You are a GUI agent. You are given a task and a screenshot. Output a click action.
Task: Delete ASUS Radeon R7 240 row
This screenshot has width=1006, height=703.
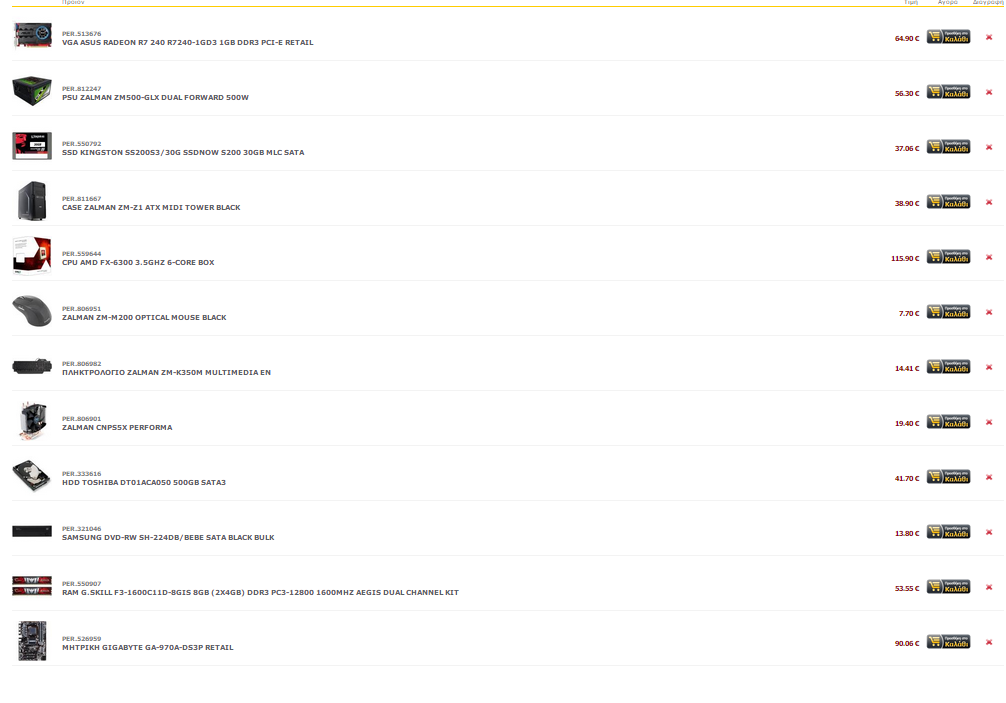(989, 37)
